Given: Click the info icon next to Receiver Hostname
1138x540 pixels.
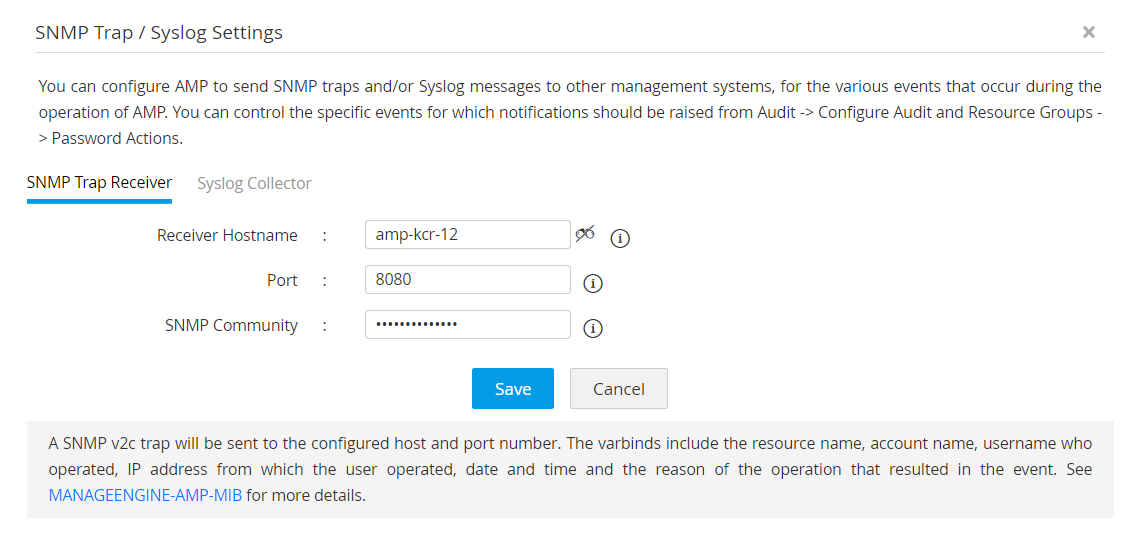Looking at the screenshot, I should 620,238.
